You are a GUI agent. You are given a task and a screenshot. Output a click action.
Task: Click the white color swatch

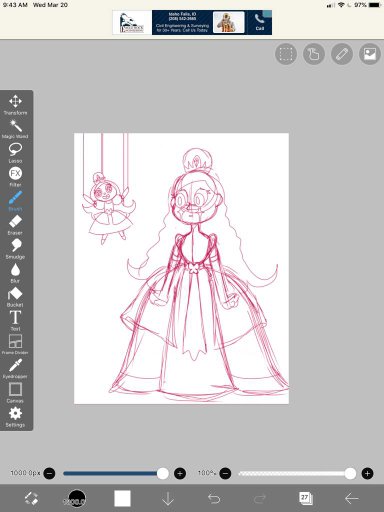[122, 498]
